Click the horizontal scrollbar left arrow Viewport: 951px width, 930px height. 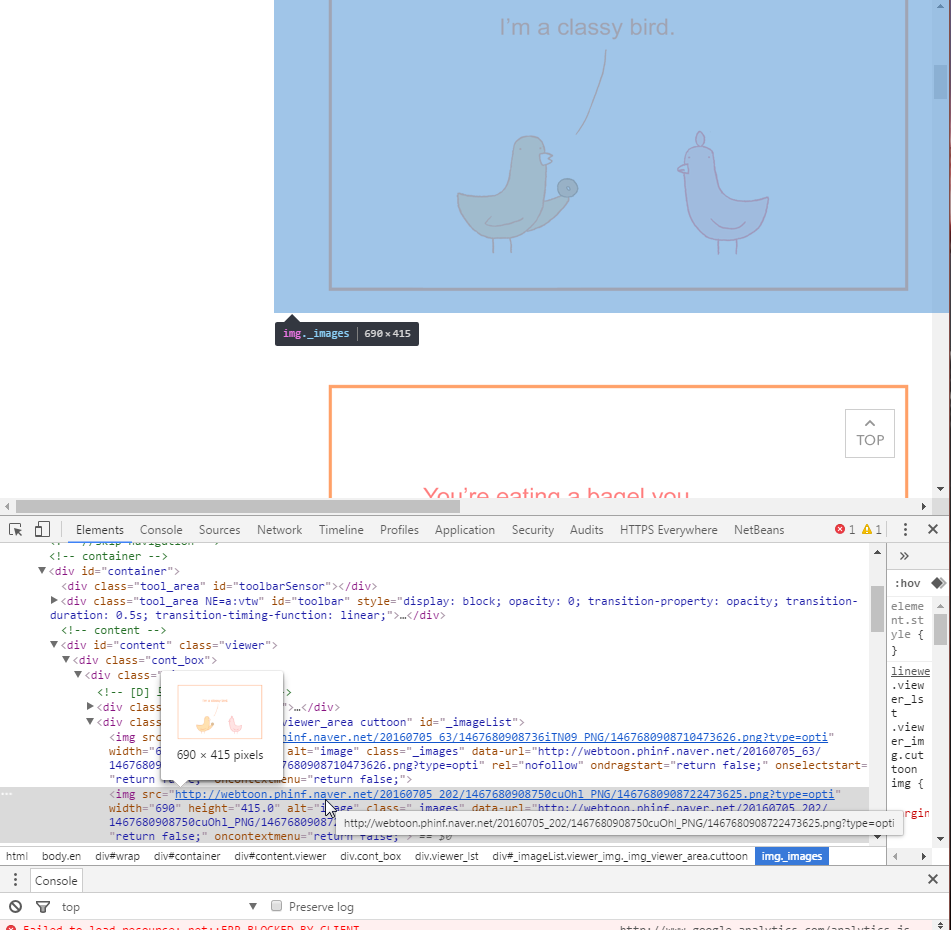(x=7, y=506)
